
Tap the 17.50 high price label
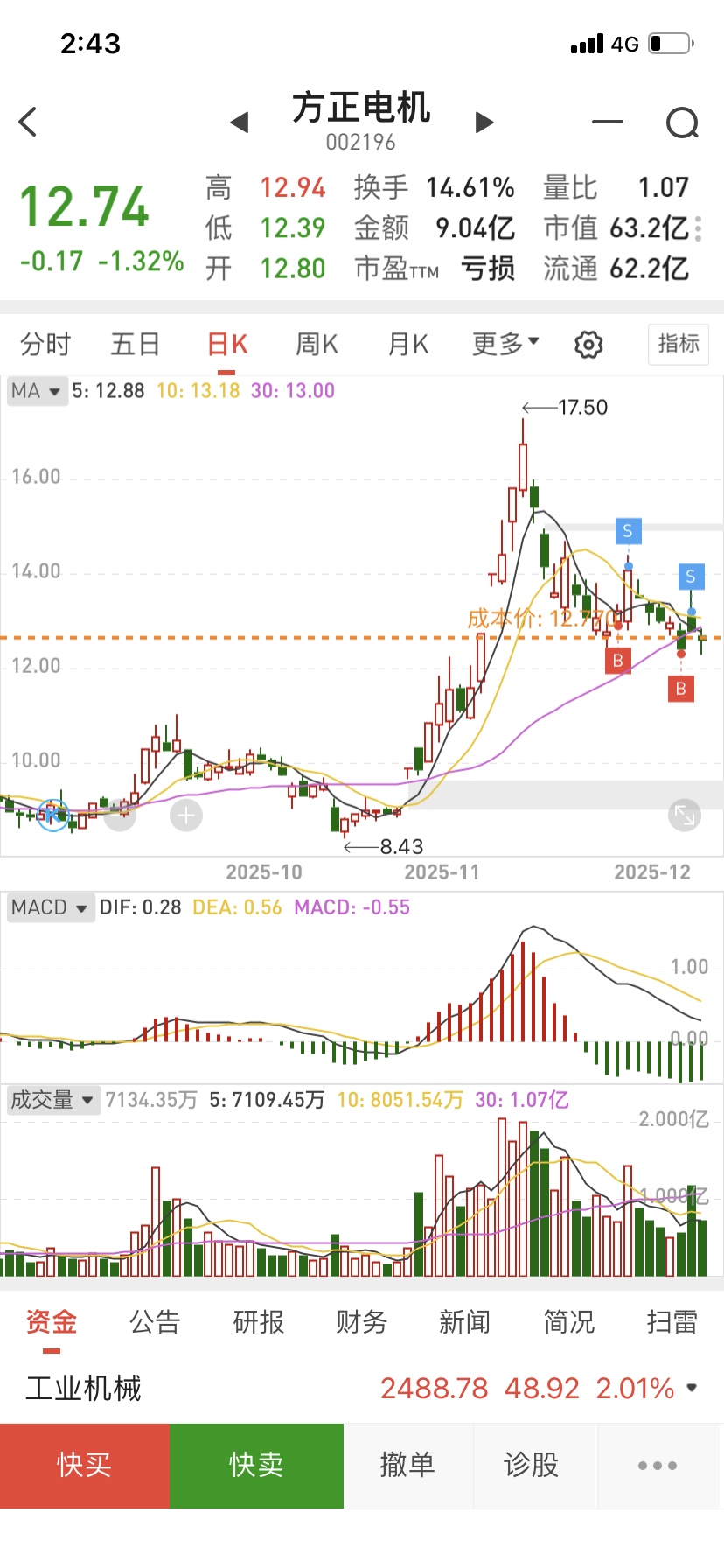582,408
